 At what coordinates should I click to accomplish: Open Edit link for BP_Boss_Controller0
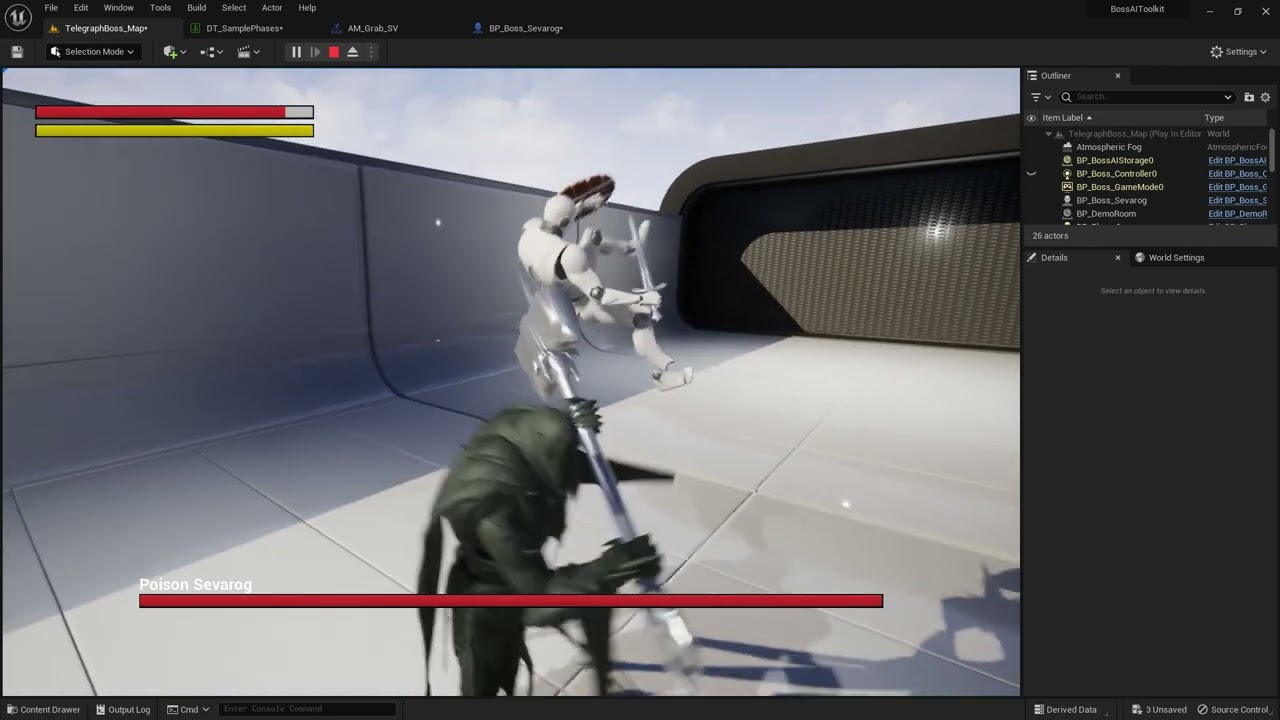pos(1237,174)
